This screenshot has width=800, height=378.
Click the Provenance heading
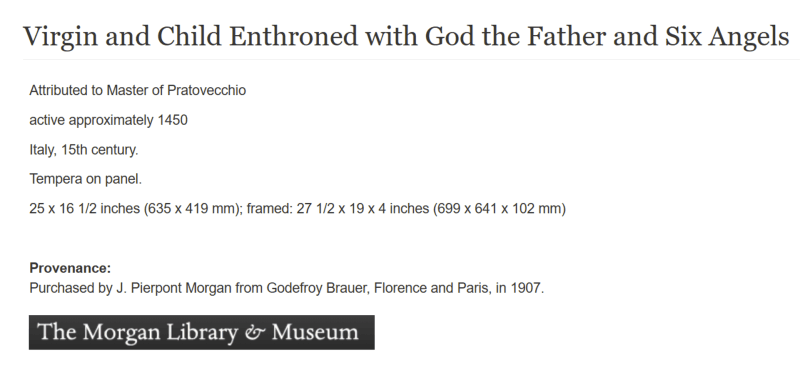70,268
